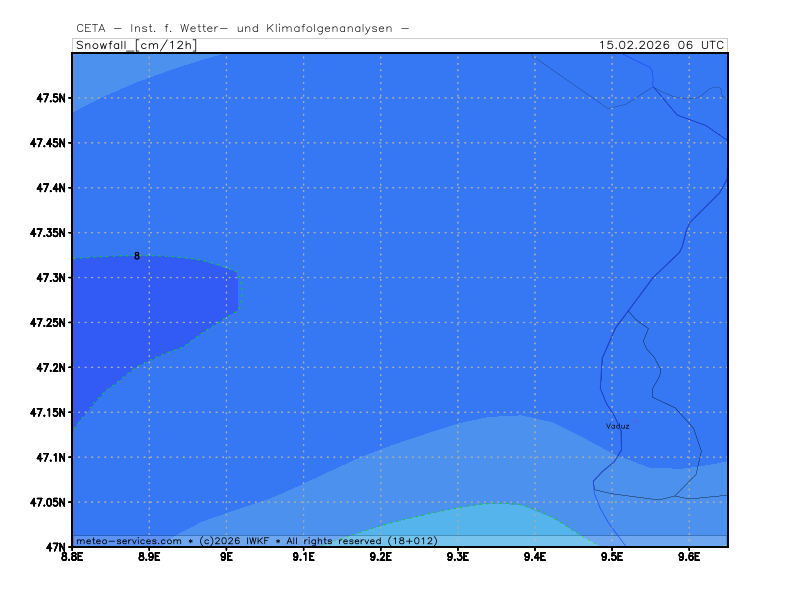Click the 15.02.2026 06 UTC timestamp
800x600 pixels.
pyautogui.click(x=661, y=45)
